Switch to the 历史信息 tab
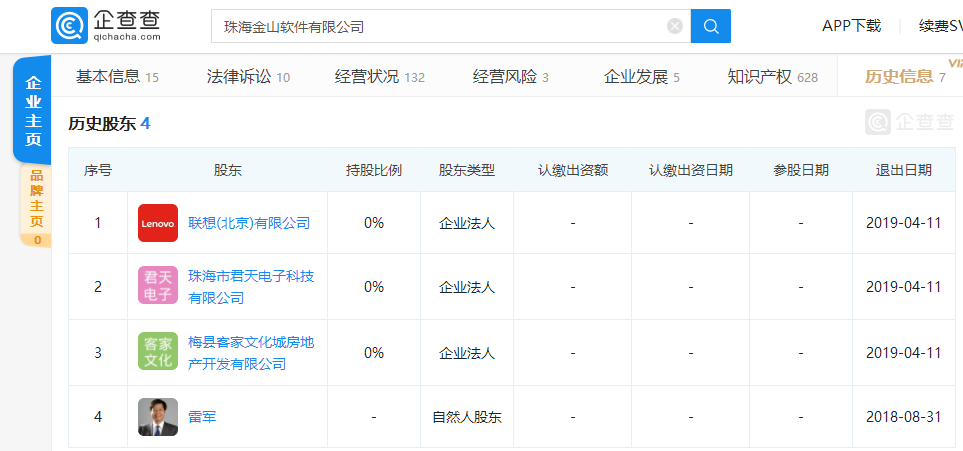The height and width of the screenshot is (451, 963). pos(905,77)
